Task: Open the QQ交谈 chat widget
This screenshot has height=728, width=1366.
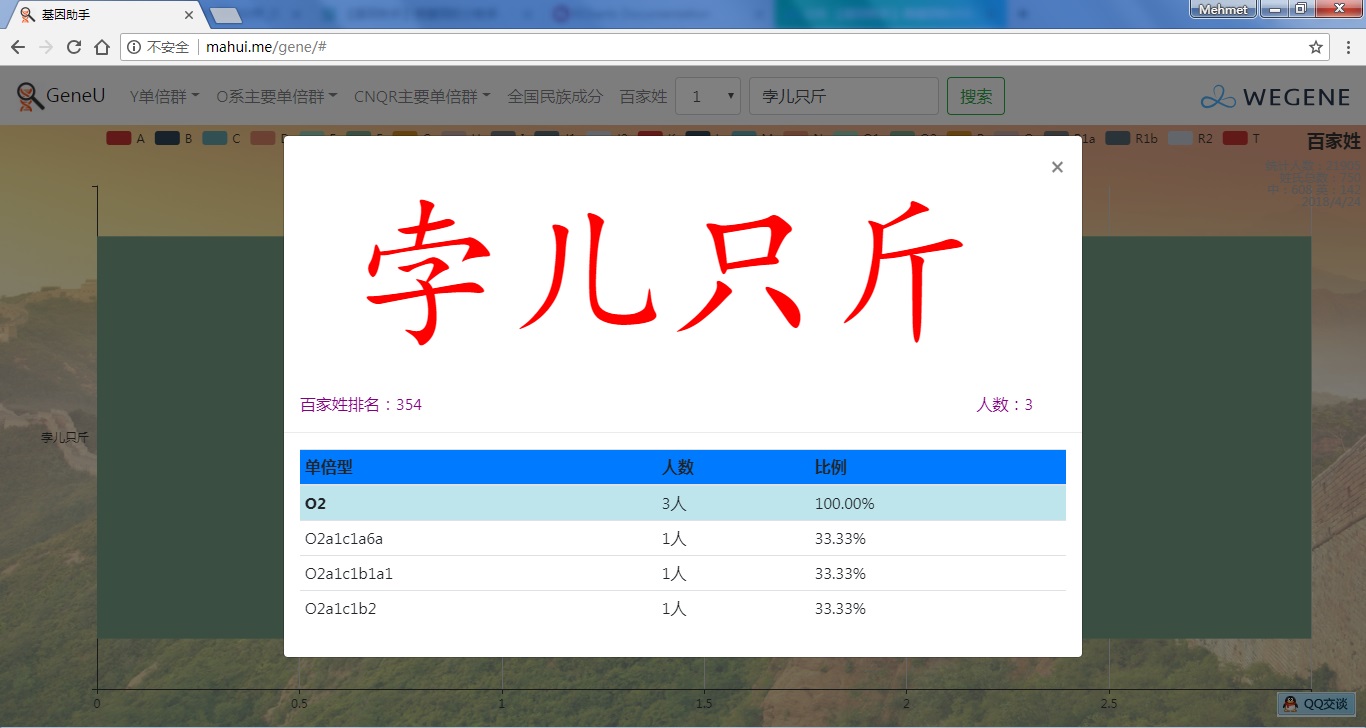Action: (1316, 704)
